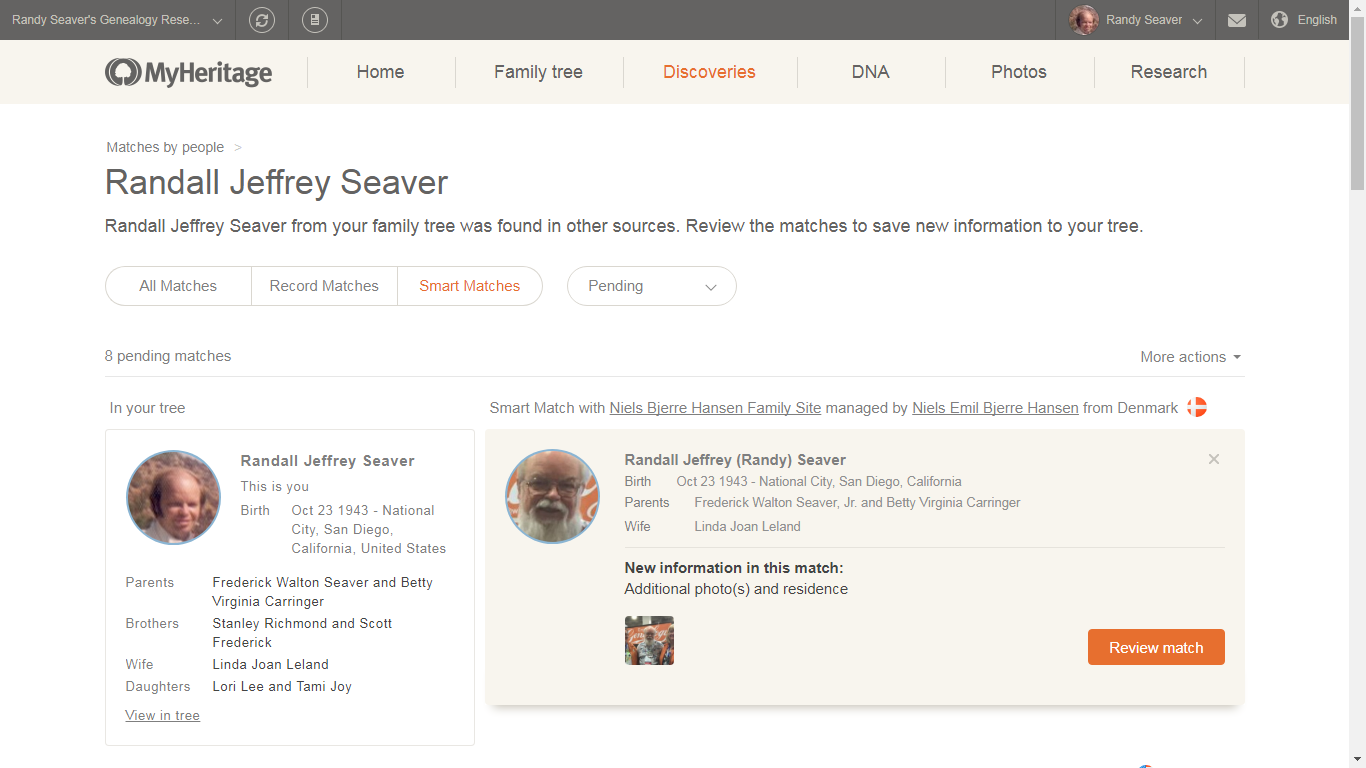Open the document icon in top bar

(x=315, y=20)
